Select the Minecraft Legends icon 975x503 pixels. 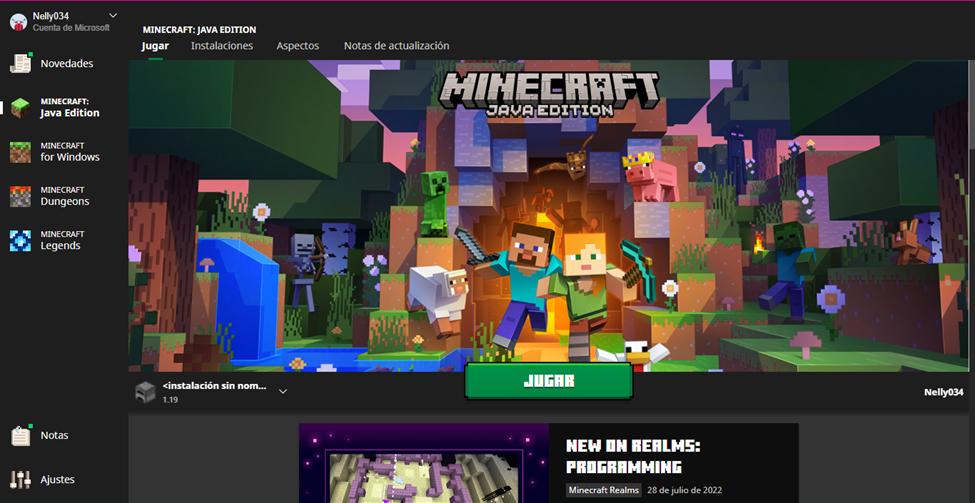21,240
